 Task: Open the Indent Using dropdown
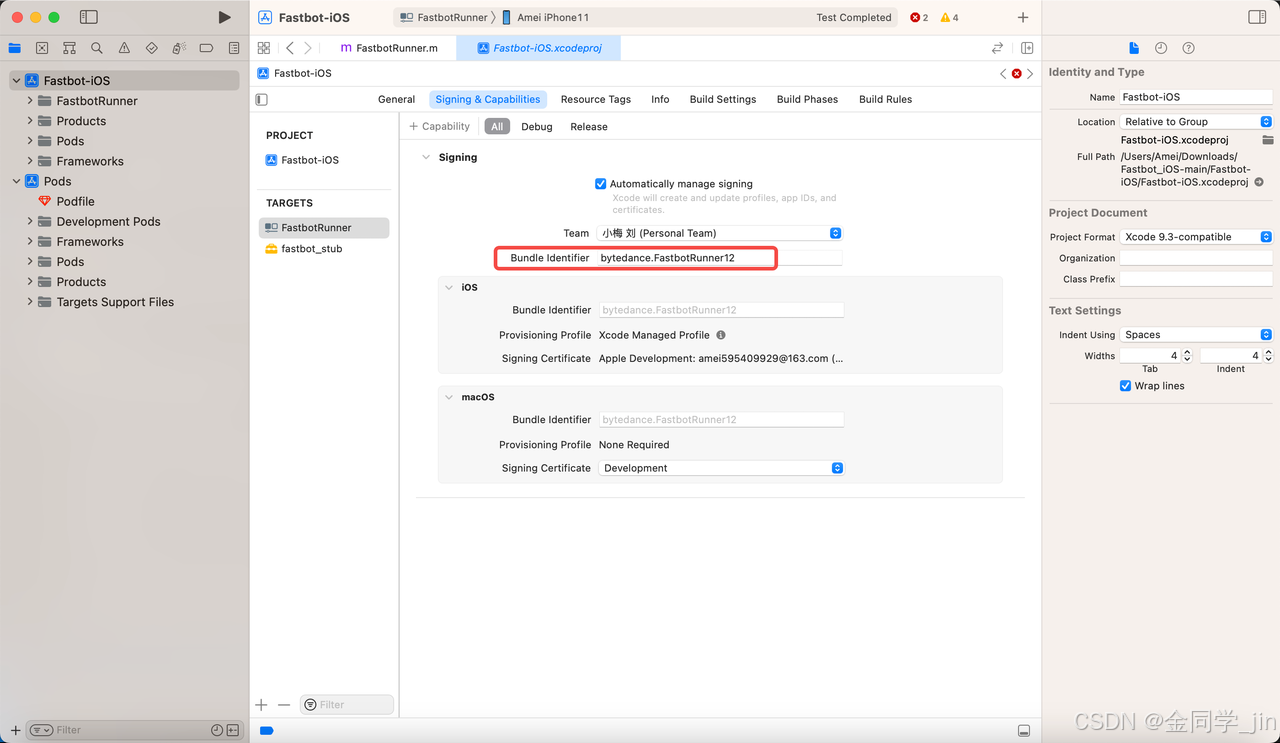click(1196, 335)
